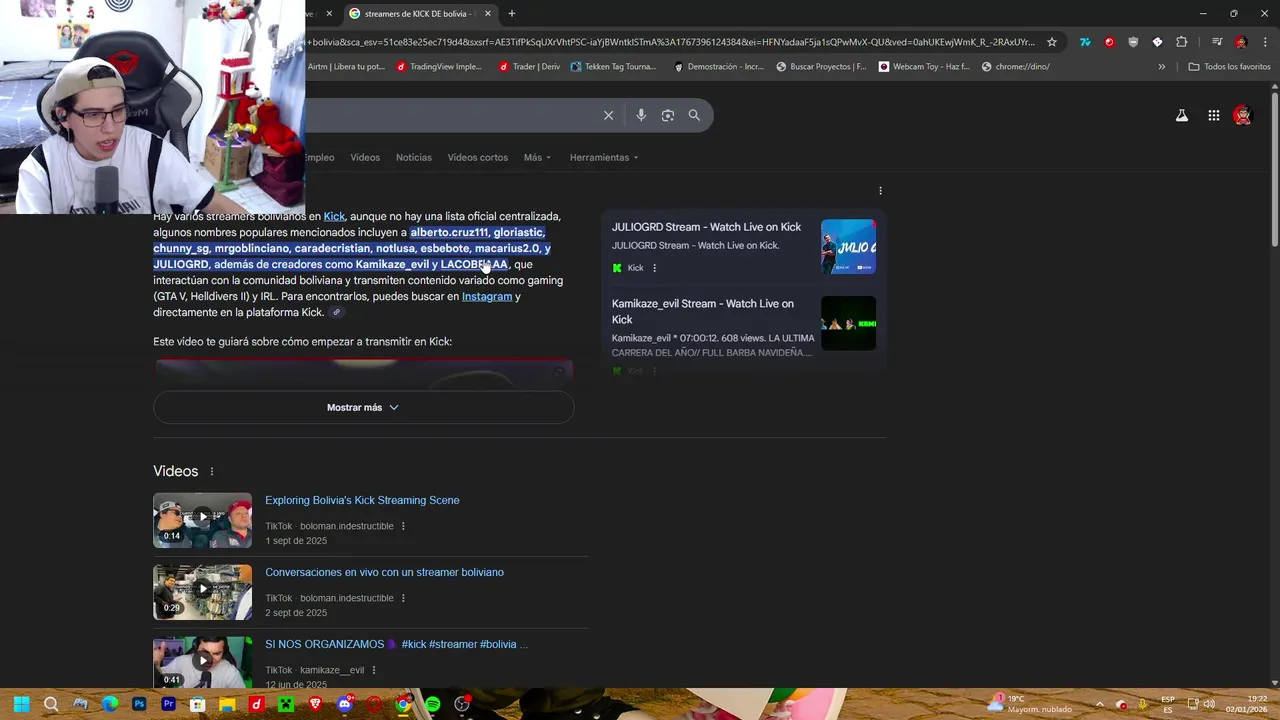1280x720 pixels.
Task: Open SI NOS ORGANIZAMOS video link
Action: (396, 644)
